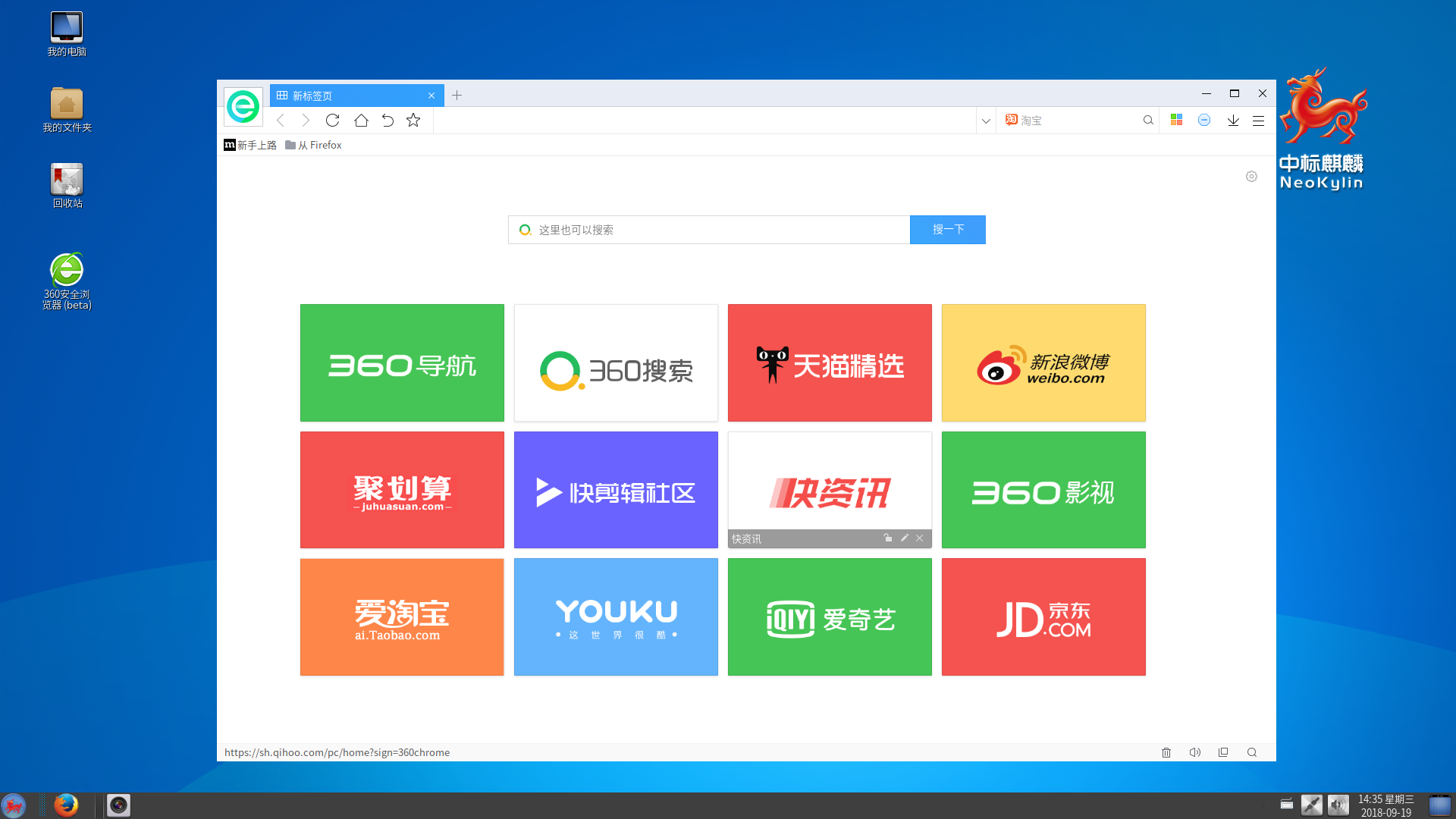Clear traces with the trash icon in status bar
Image resolution: width=1456 pixels, height=819 pixels.
(x=1166, y=752)
